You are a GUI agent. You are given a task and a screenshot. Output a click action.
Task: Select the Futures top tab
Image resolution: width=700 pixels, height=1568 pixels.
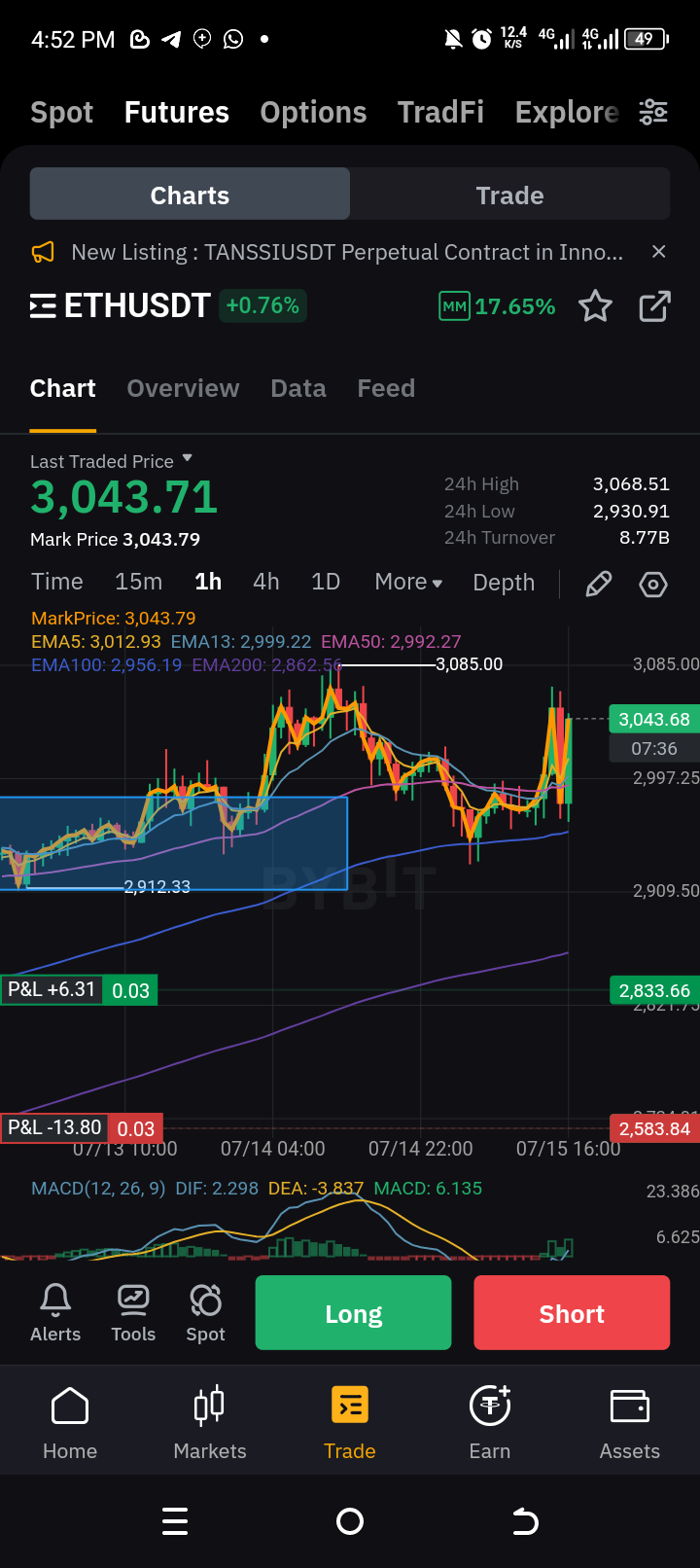(177, 112)
